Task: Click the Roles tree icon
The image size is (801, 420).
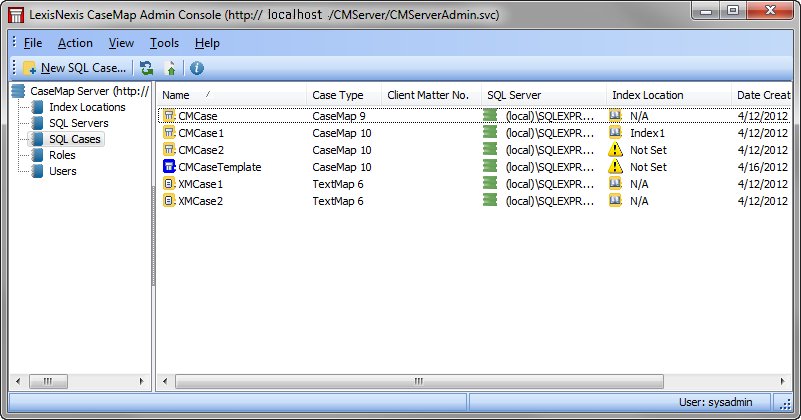Action: (37, 155)
